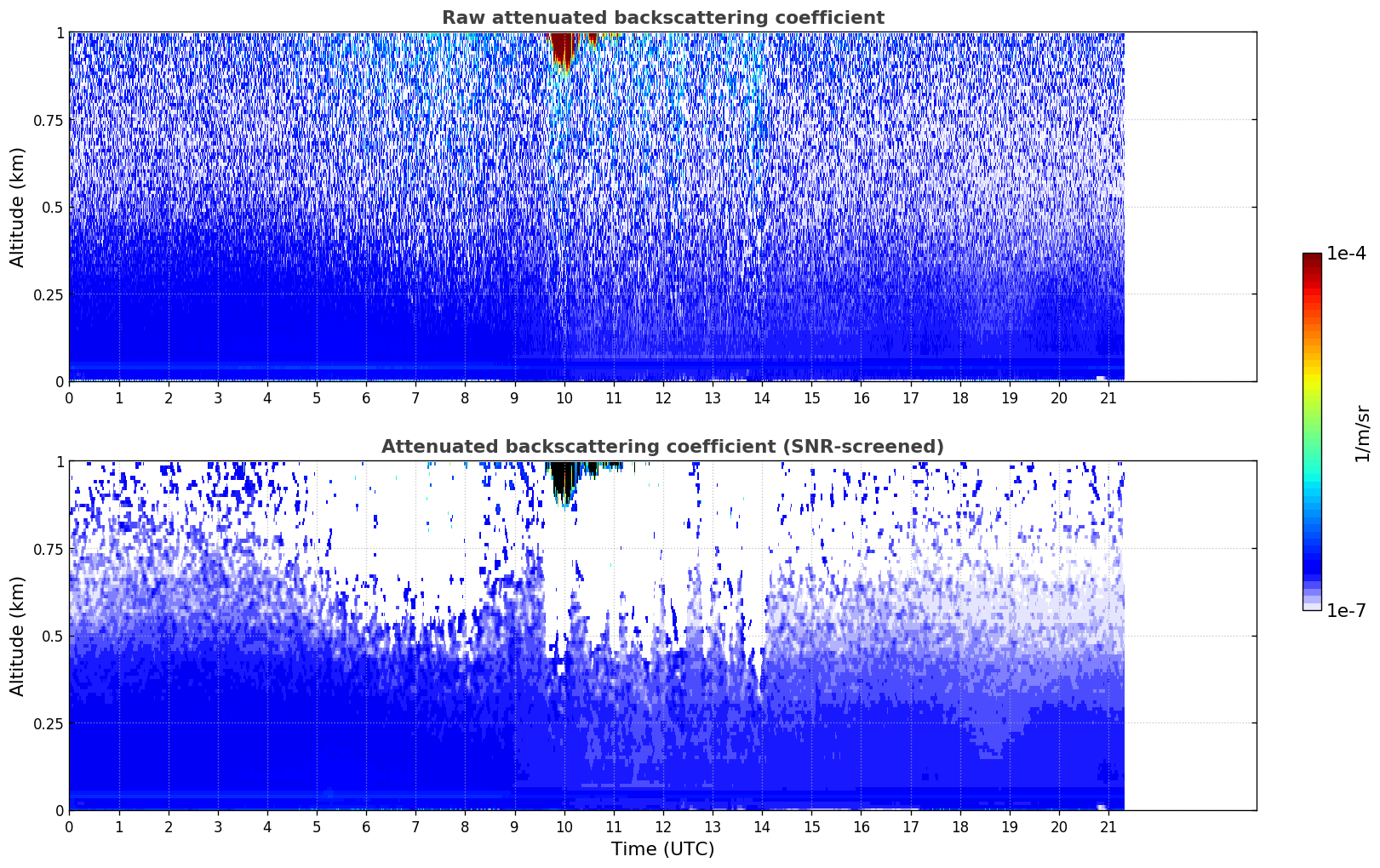Click the "Raw attenuated backscattering coefficient" plot title

(662, 18)
